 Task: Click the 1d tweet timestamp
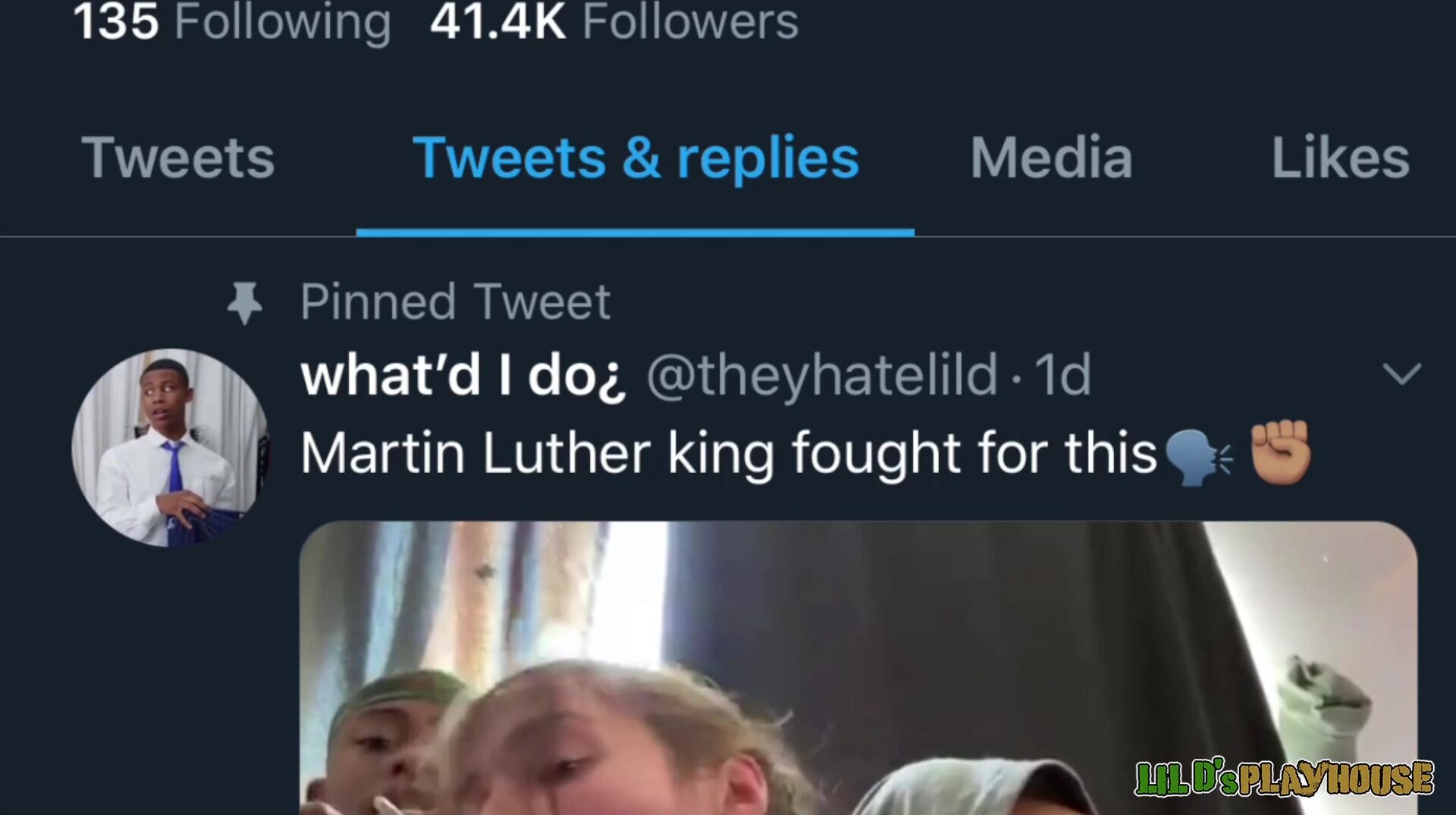(x=1062, y=375)
